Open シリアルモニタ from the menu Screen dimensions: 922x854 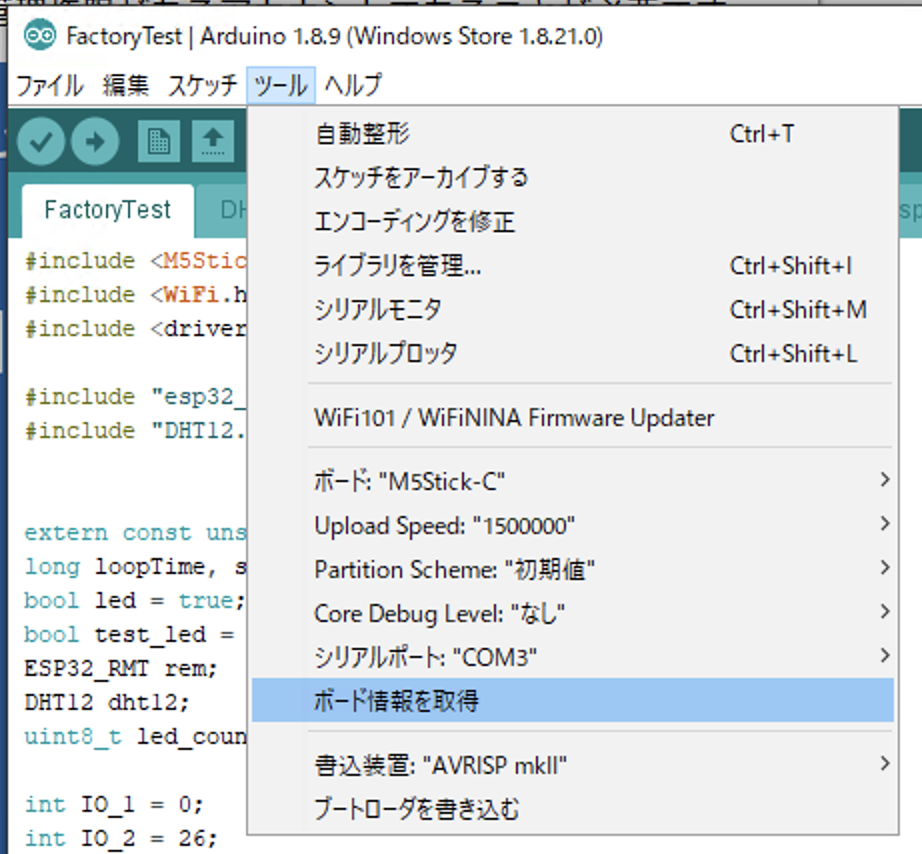[573, 310]
